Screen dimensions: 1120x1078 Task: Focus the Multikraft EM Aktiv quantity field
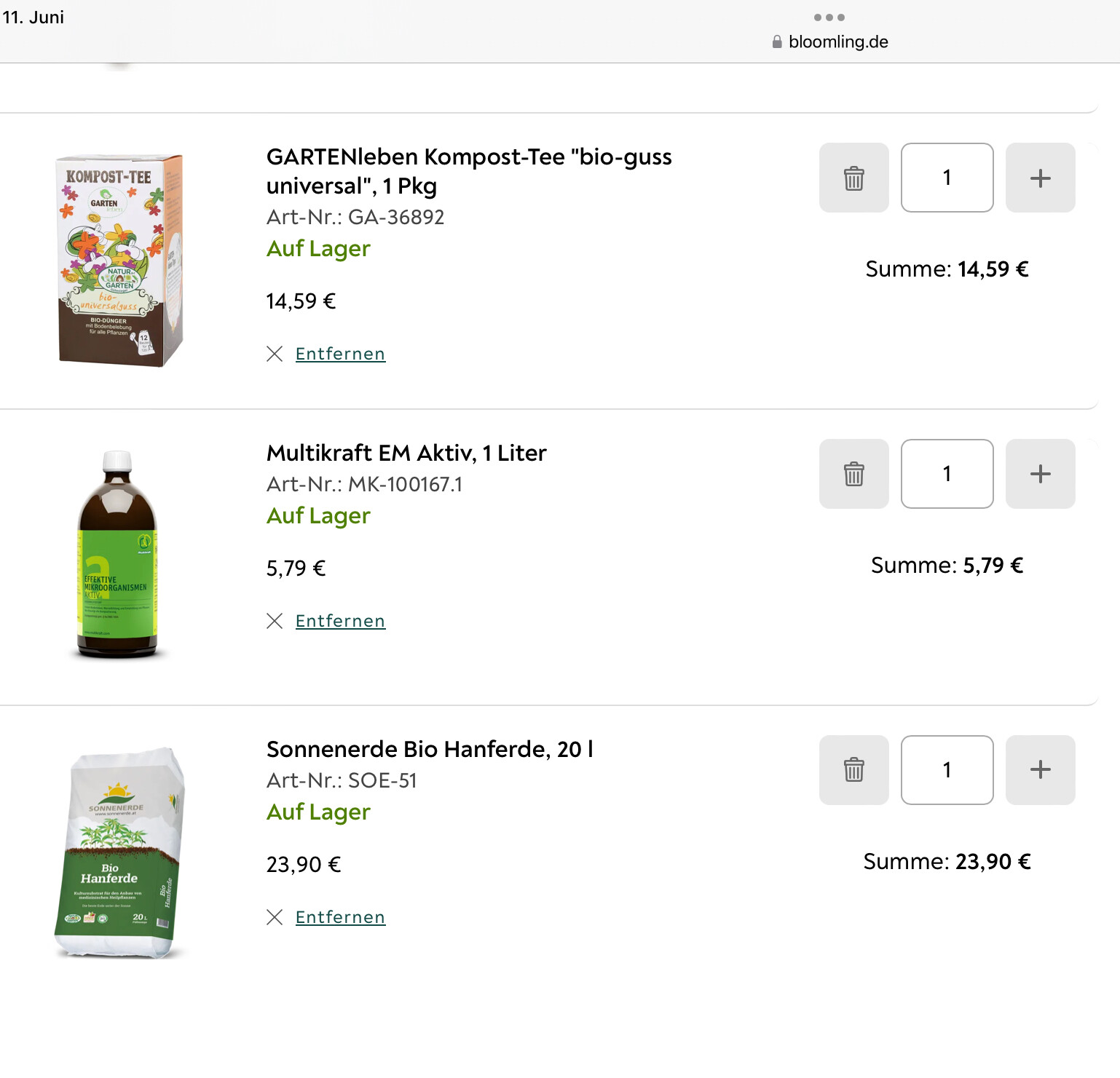coord(947,474)
